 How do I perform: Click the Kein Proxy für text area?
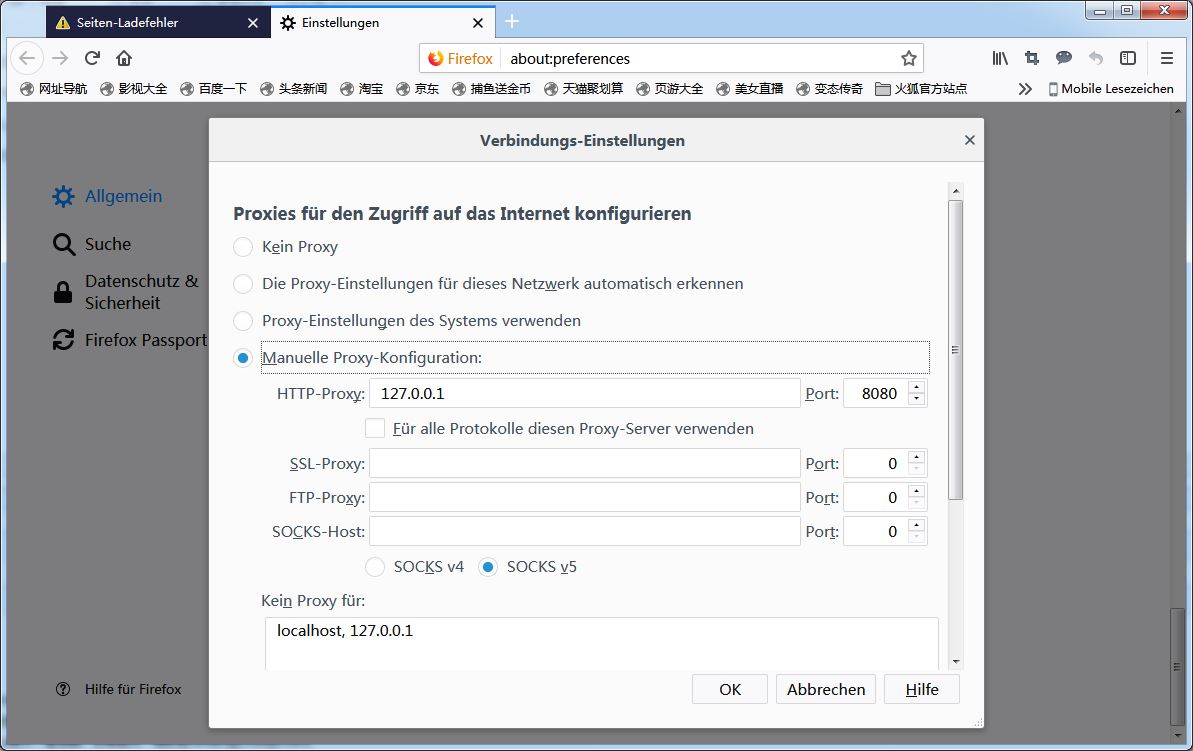point(601,644)
